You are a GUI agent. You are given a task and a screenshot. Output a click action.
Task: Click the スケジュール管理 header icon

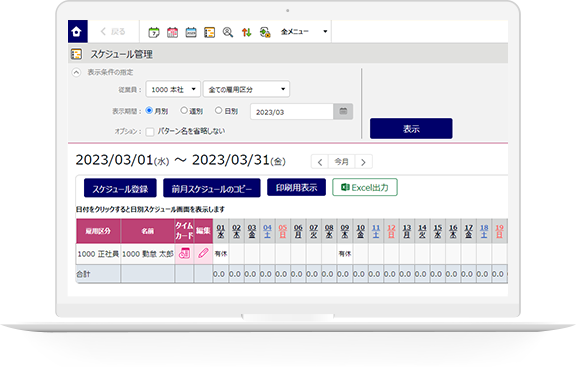76,54
